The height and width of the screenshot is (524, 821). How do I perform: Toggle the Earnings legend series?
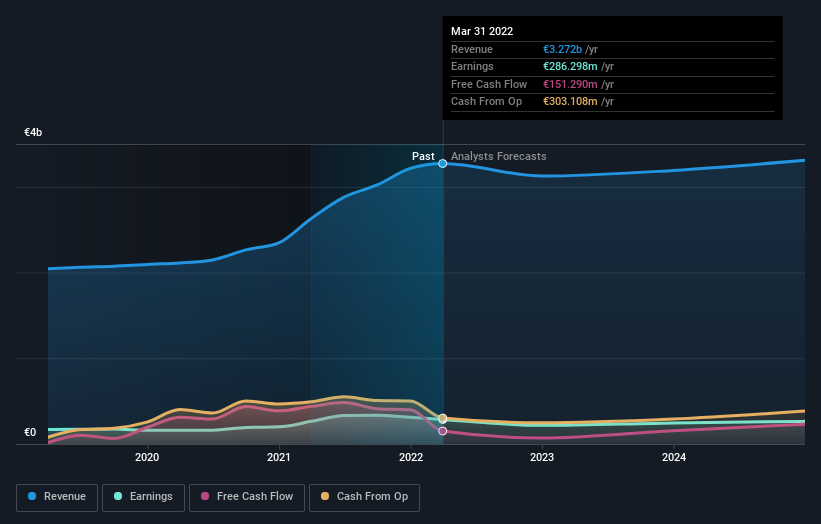click(x=143, y=497)
